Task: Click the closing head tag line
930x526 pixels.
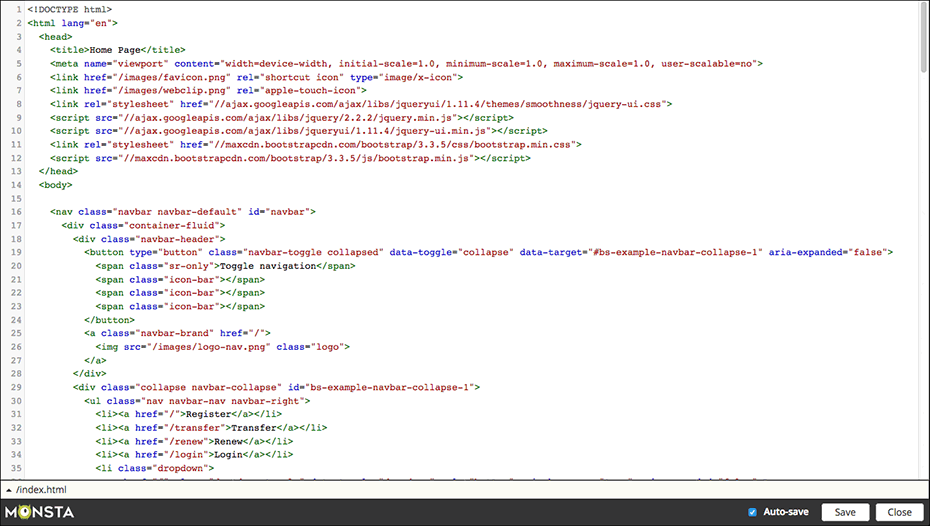Action: click(58, 171)
